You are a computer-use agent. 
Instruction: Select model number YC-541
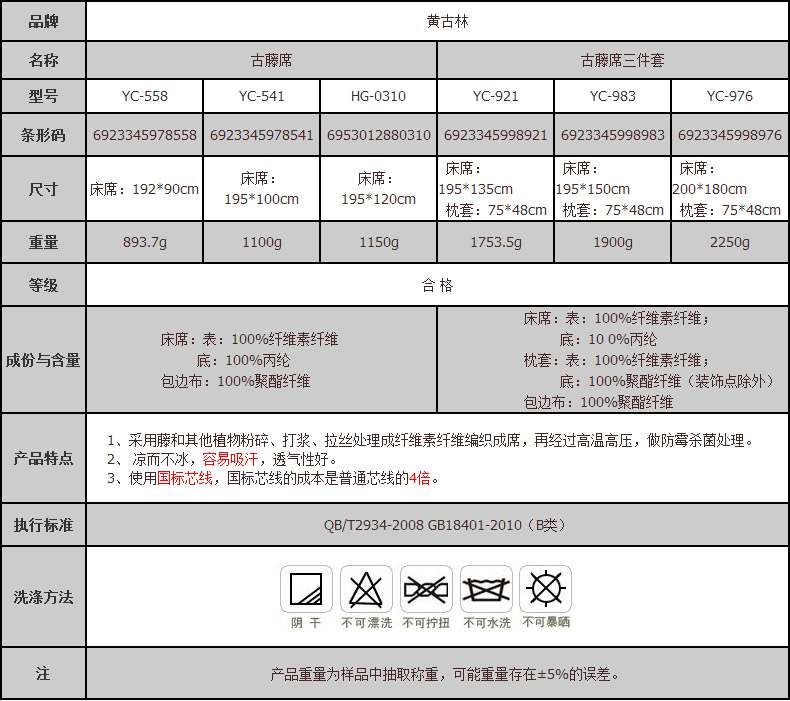pyautogui.click(x=261, y=96)
